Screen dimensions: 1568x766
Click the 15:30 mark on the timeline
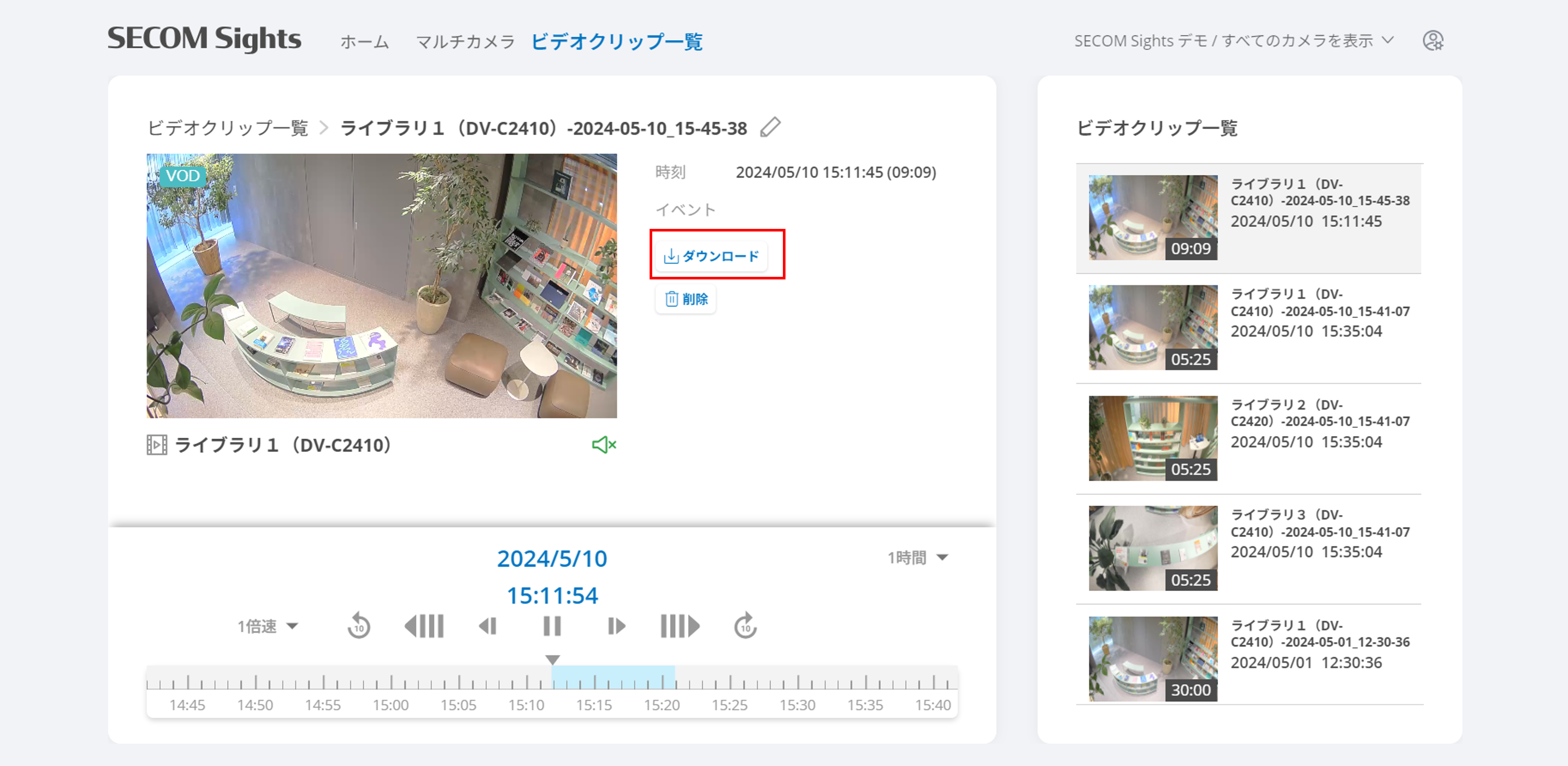click(797, 705)
